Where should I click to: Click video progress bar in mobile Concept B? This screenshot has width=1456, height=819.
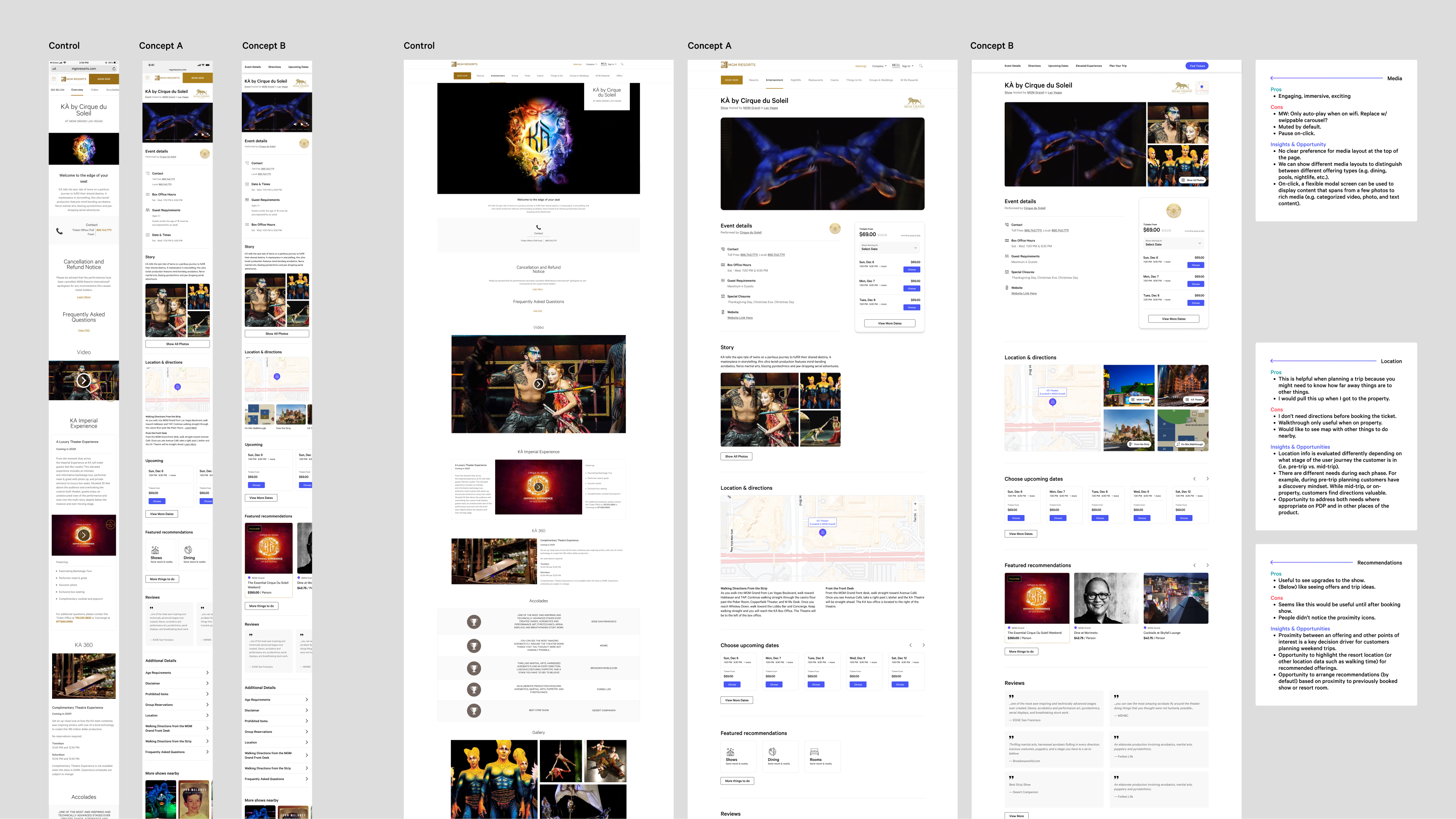pyautogui.click(x=277, y=129)
